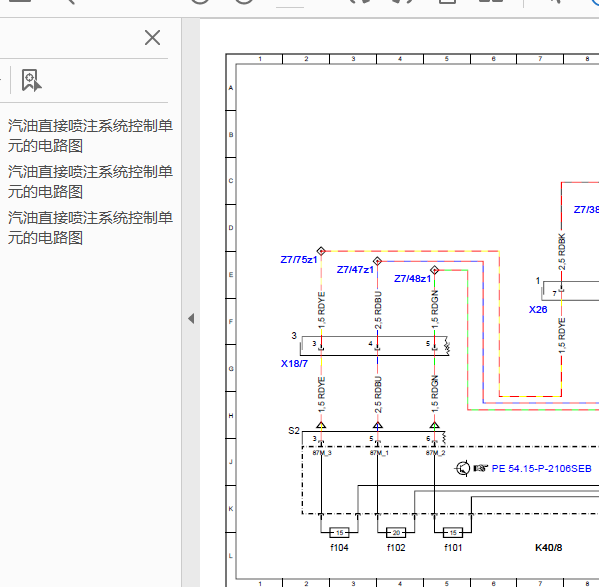Image resolution: width=599 pixels, height=587 pixels.
Task: Click the 15 amp fuse symbol above f104
Action: pyautogui.click(x=339, y=532)
